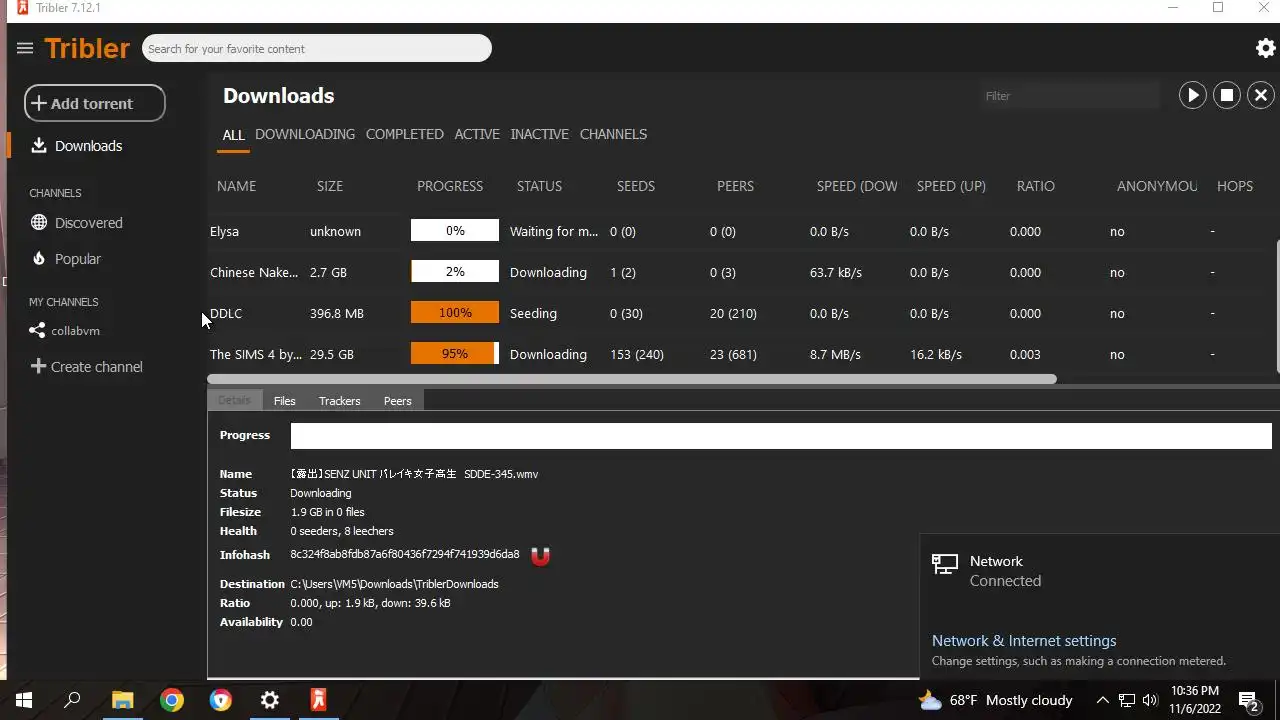Sort downloads by STATUS column header
Image resolution: width=1280 pixels, height=720 pixels.
point(539,186)
